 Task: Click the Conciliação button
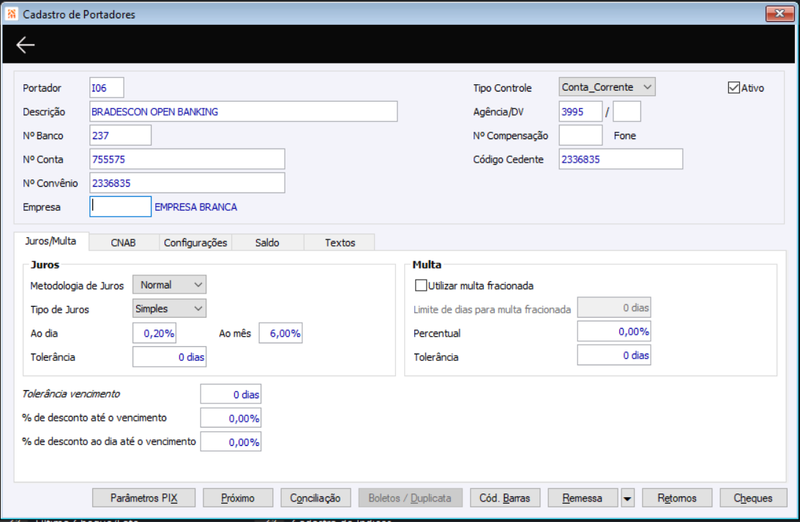coord(315,498)
